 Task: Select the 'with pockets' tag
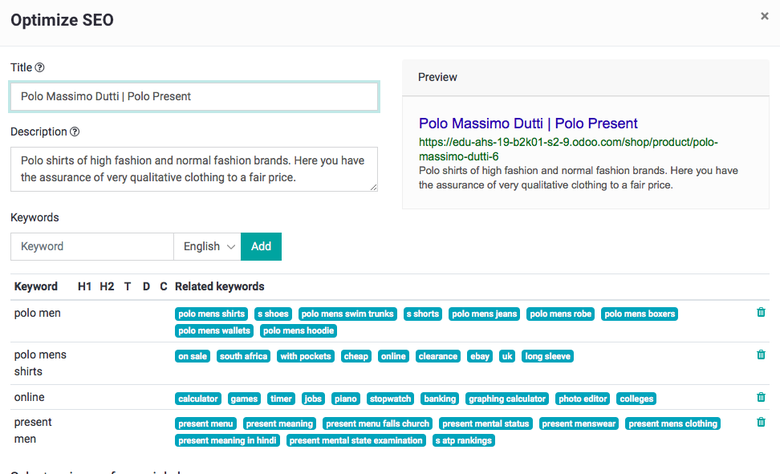pos(305,356)
